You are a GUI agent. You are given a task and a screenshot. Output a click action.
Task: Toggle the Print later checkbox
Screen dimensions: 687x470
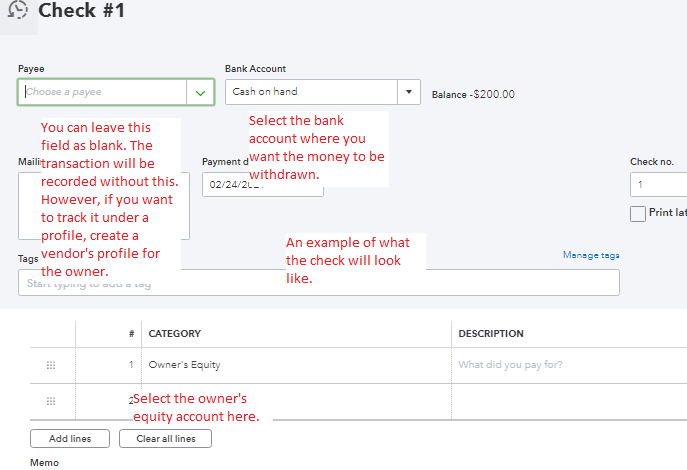[637, 213]
